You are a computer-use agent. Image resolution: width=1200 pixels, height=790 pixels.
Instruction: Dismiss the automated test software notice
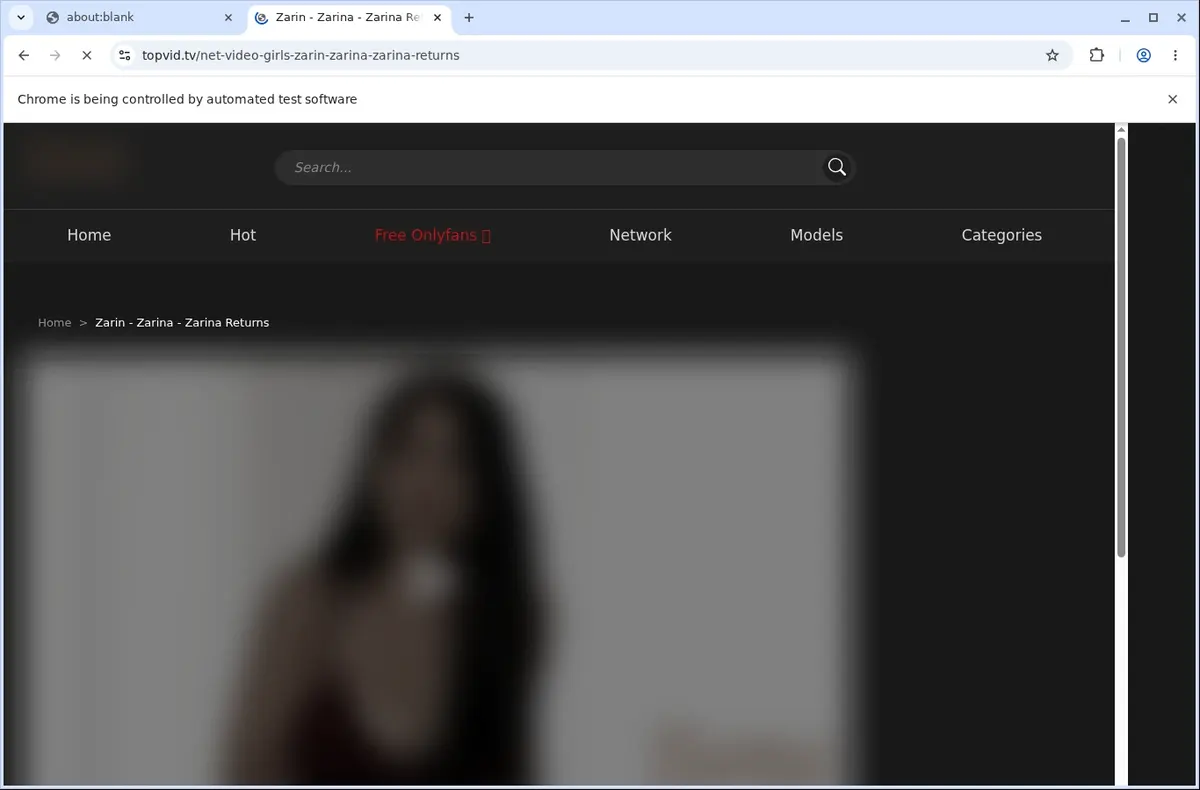click(1172, 99)
